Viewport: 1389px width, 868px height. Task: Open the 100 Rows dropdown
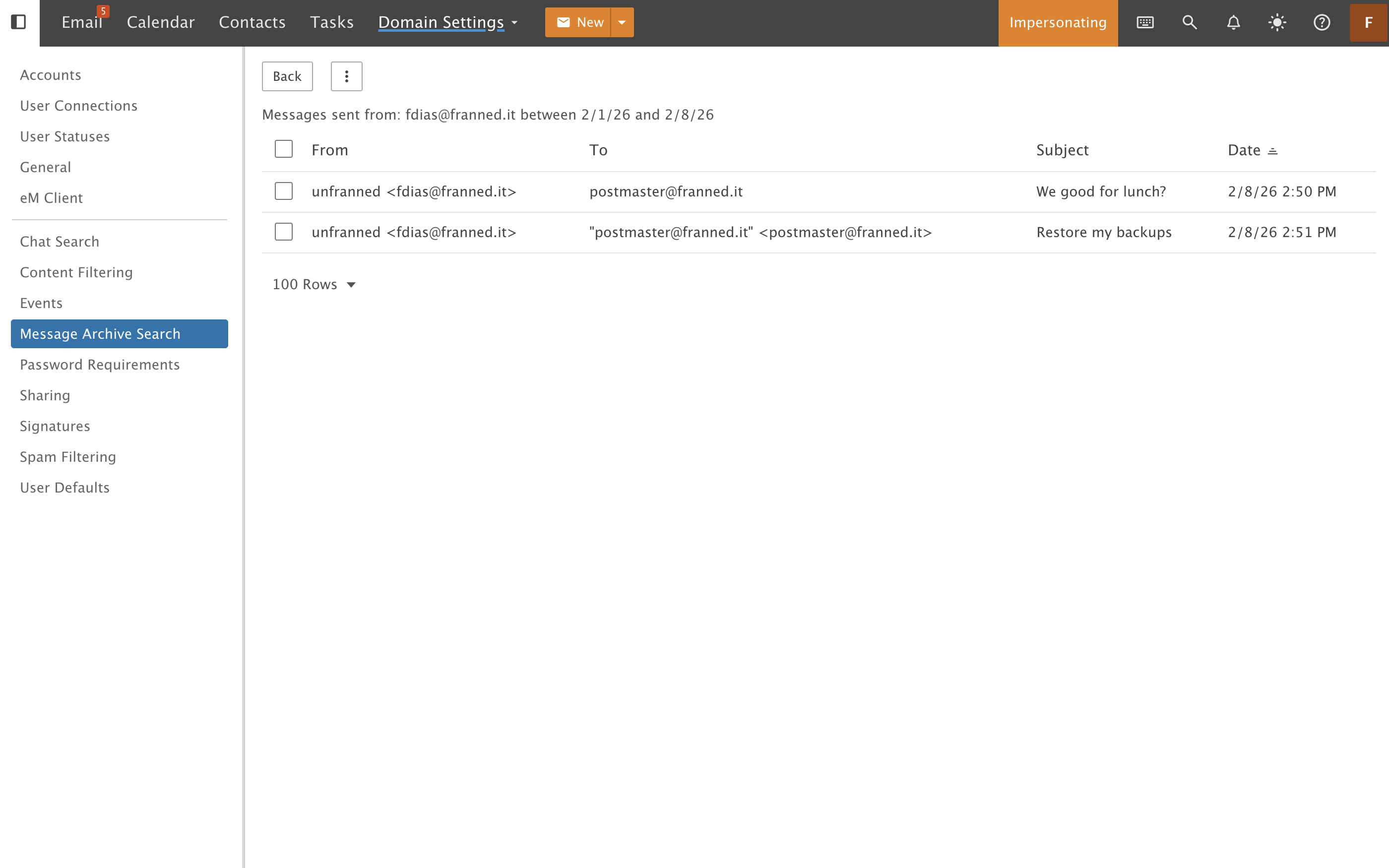(x=315, y=284)
